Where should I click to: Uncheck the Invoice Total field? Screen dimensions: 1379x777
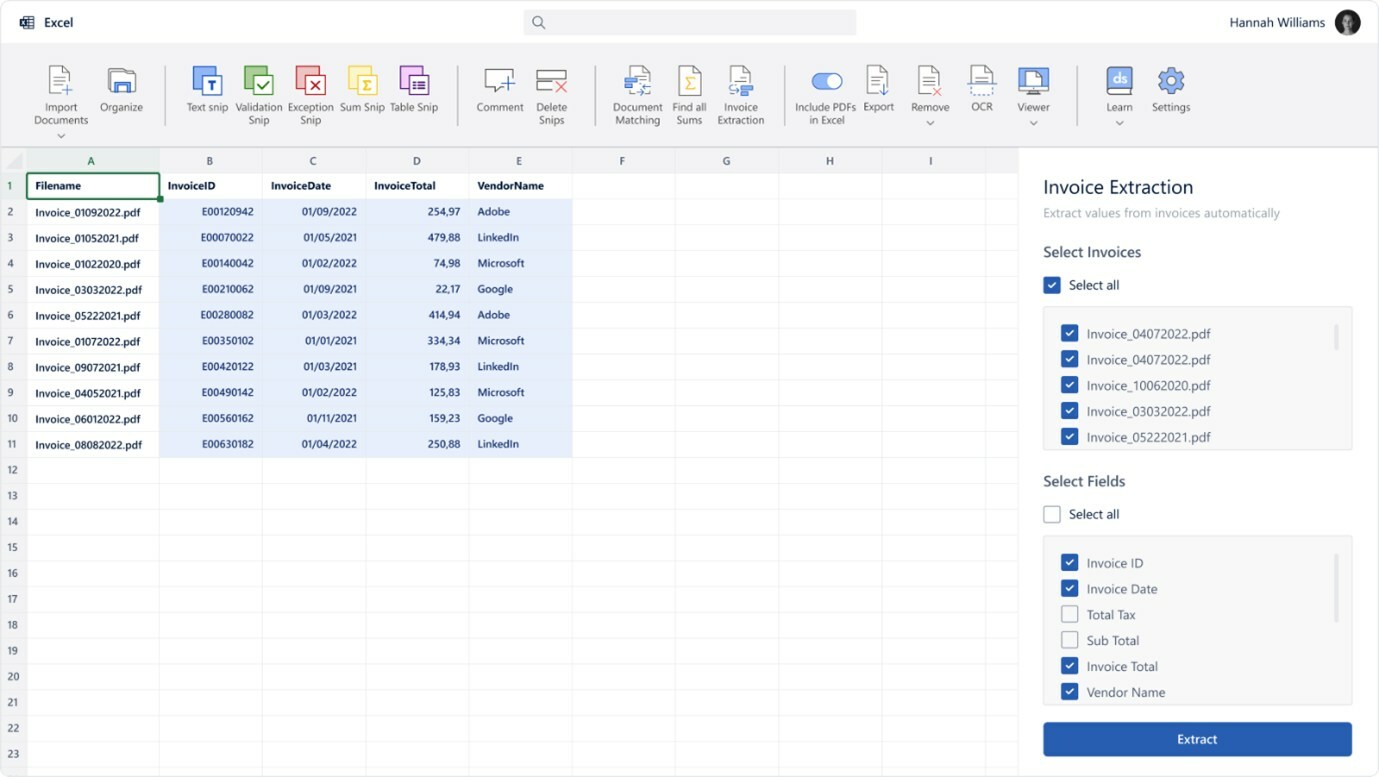click(x=1069, y=666)
